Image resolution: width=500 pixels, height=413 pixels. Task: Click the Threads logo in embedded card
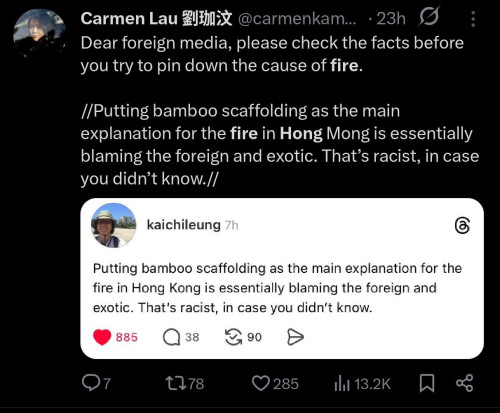(462, 226)
